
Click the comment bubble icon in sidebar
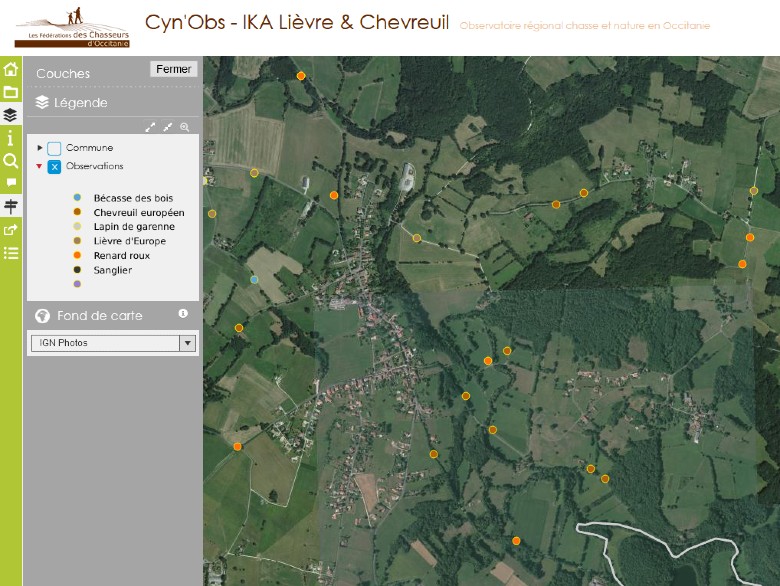pyautogui.click(x=11, y=183)
